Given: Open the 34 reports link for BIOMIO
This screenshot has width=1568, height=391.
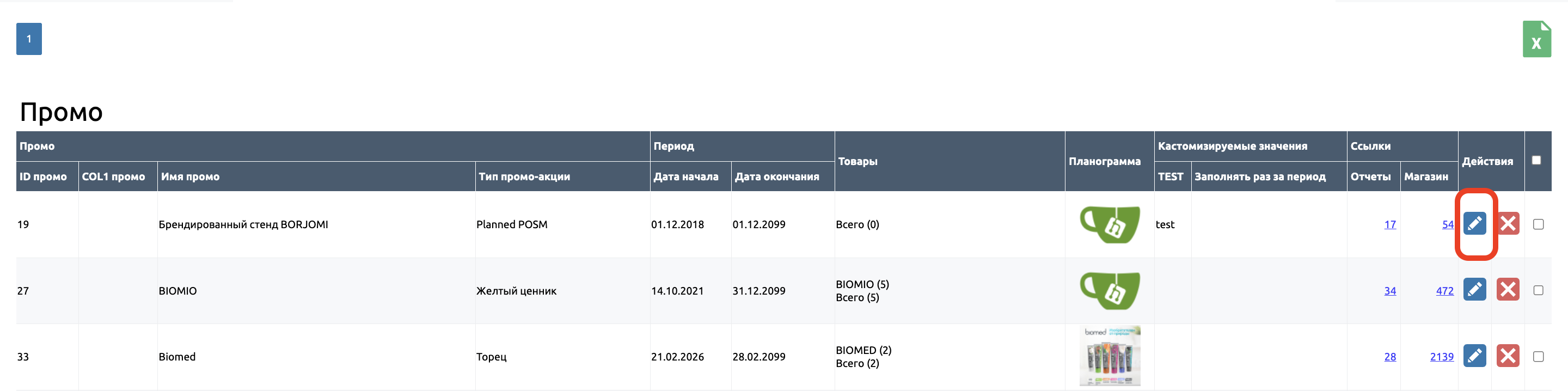Looking at the screenshot, I should click(1389, 291).
